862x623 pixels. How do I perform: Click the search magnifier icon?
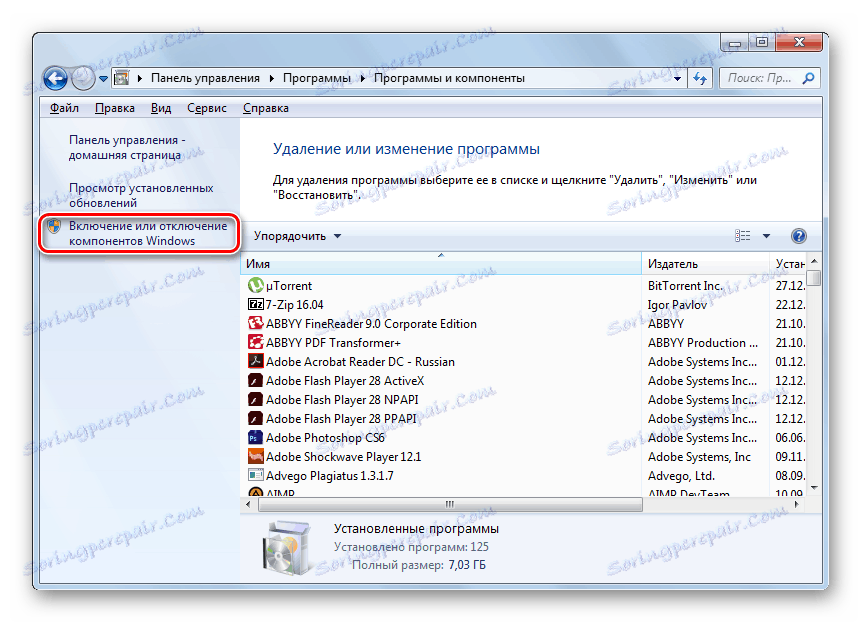(808, 78)
